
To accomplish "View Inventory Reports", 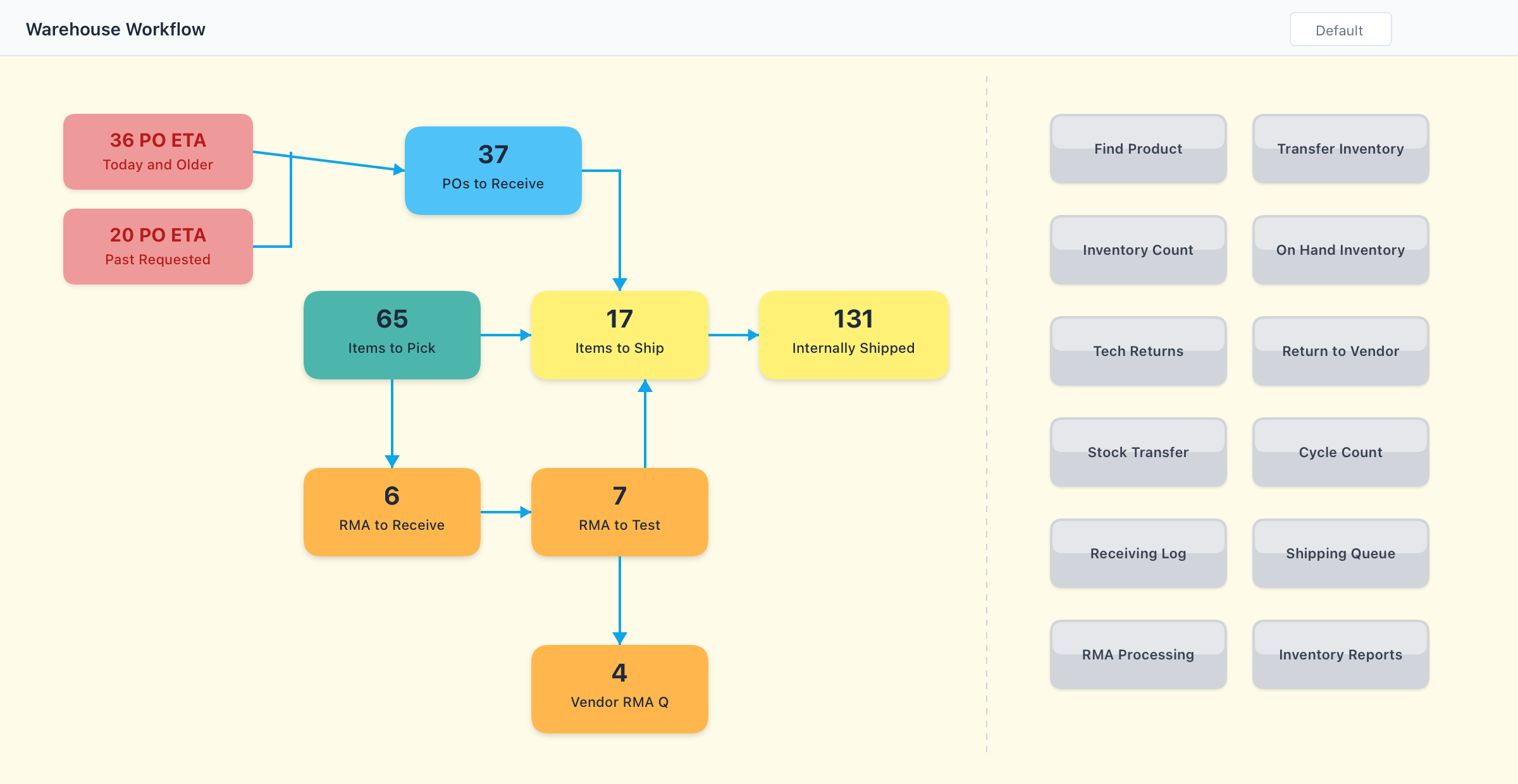I will tap(1340, 654).
